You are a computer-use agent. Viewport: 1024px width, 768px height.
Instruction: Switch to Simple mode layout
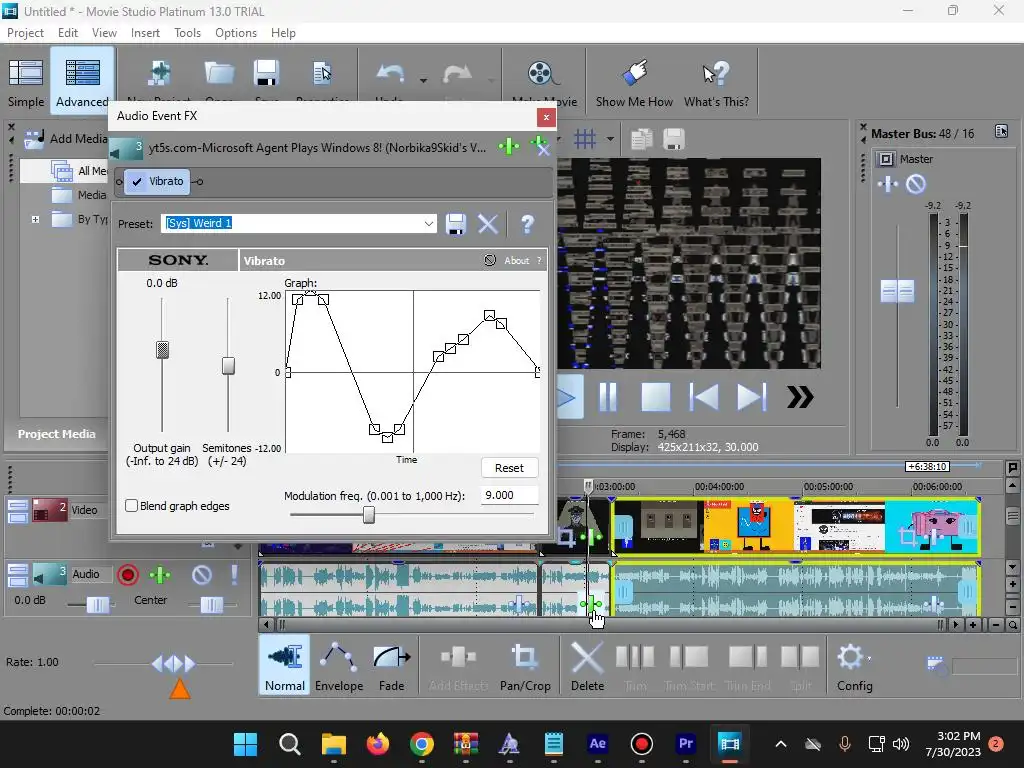[26, 82]
